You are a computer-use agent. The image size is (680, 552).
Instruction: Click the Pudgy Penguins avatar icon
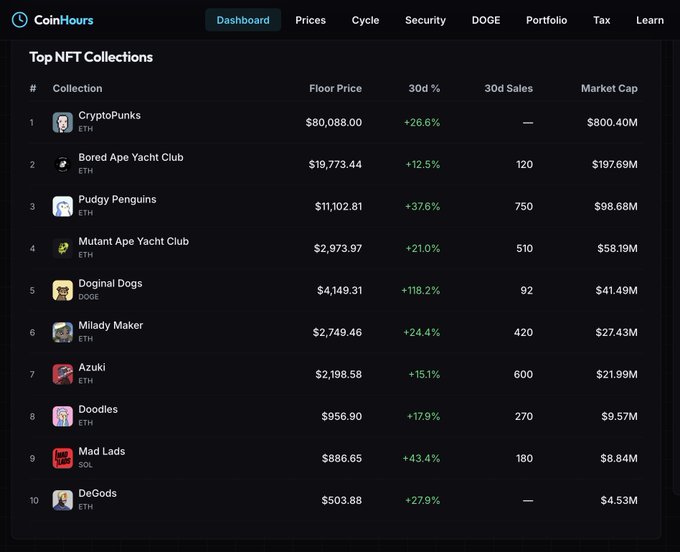pyautogui.click(x=62, y=206)
